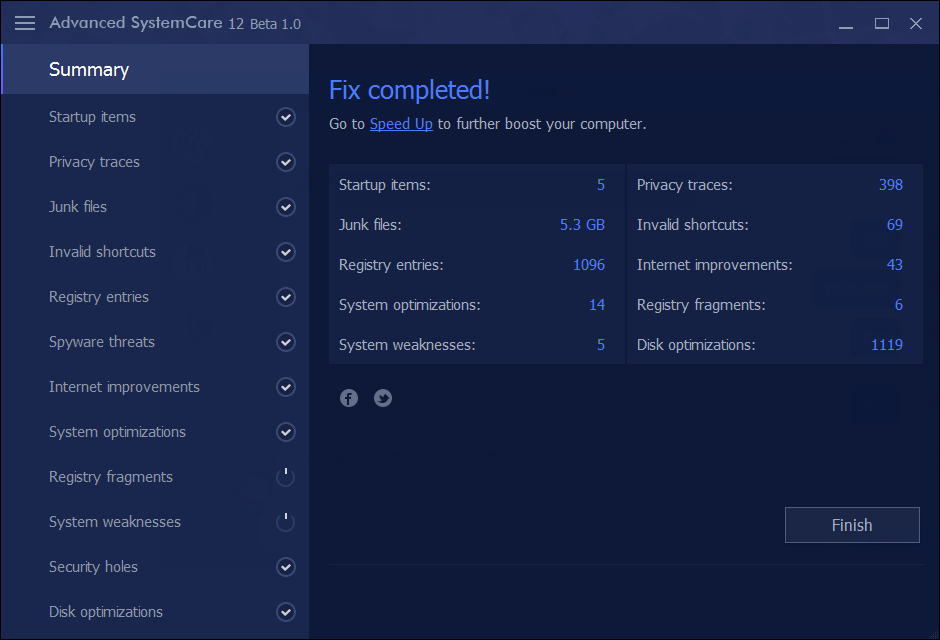
Task: Open Registry entries in sidebar
Action: [155, 297]
